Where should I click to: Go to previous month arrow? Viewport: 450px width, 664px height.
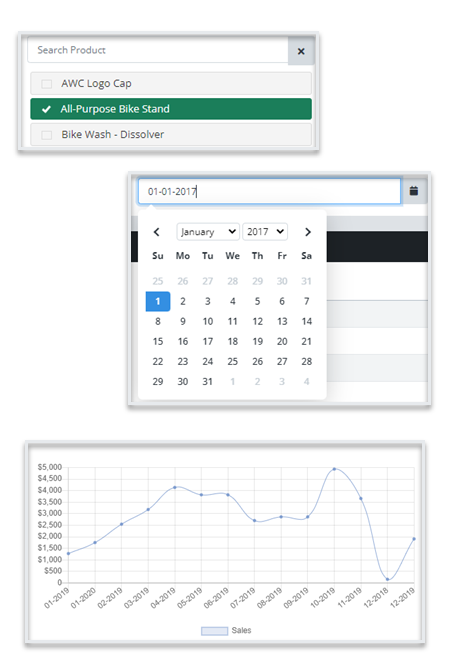[156, 232]
